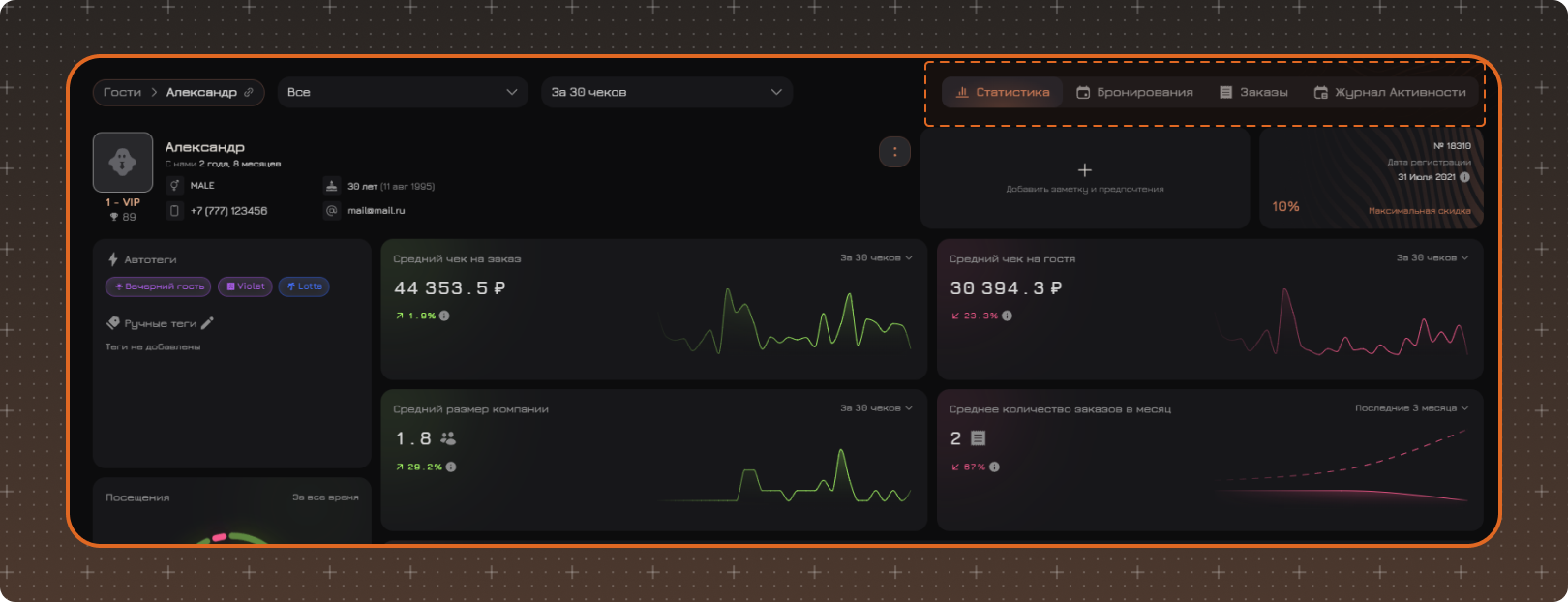Image resolution: width=1568 pixels, height=602 pixels.
Task: Copy guest link icon next to Александр
Action: click(249, 92)
